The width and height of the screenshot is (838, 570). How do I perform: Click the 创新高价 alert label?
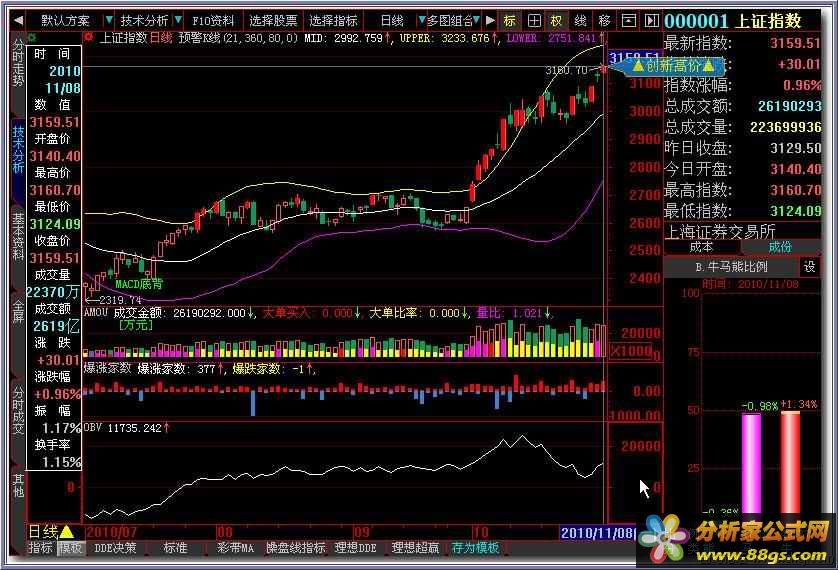pos(673,66)
